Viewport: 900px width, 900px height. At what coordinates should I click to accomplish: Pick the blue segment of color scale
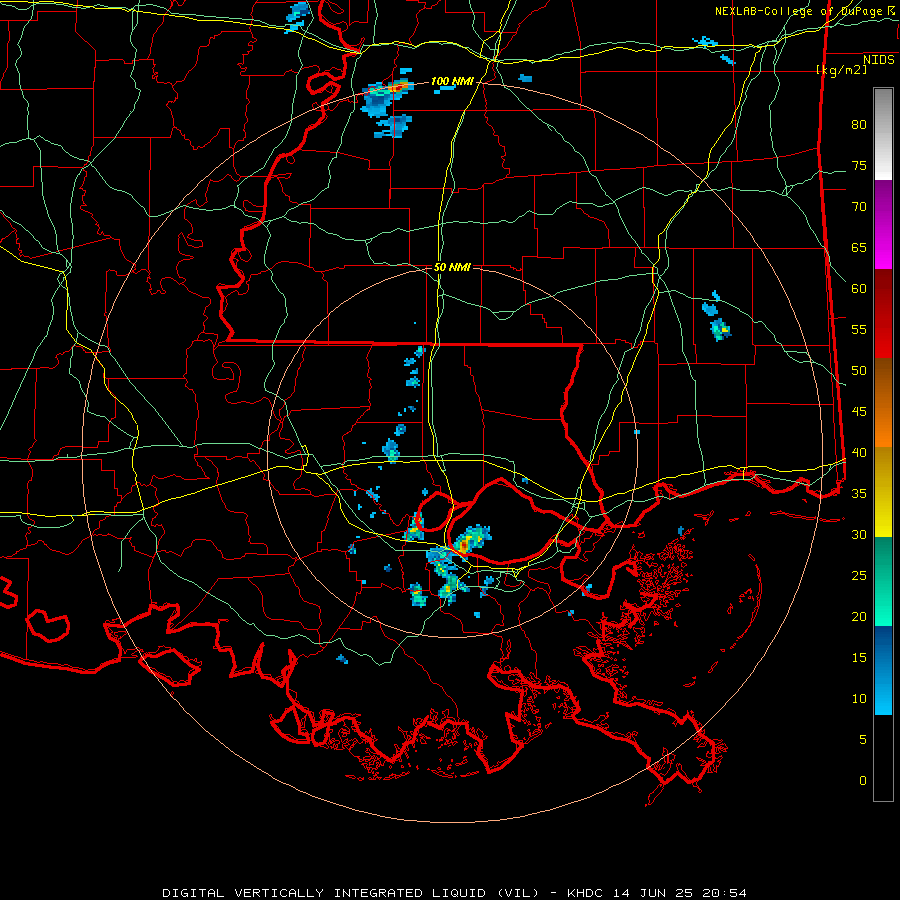883,670
